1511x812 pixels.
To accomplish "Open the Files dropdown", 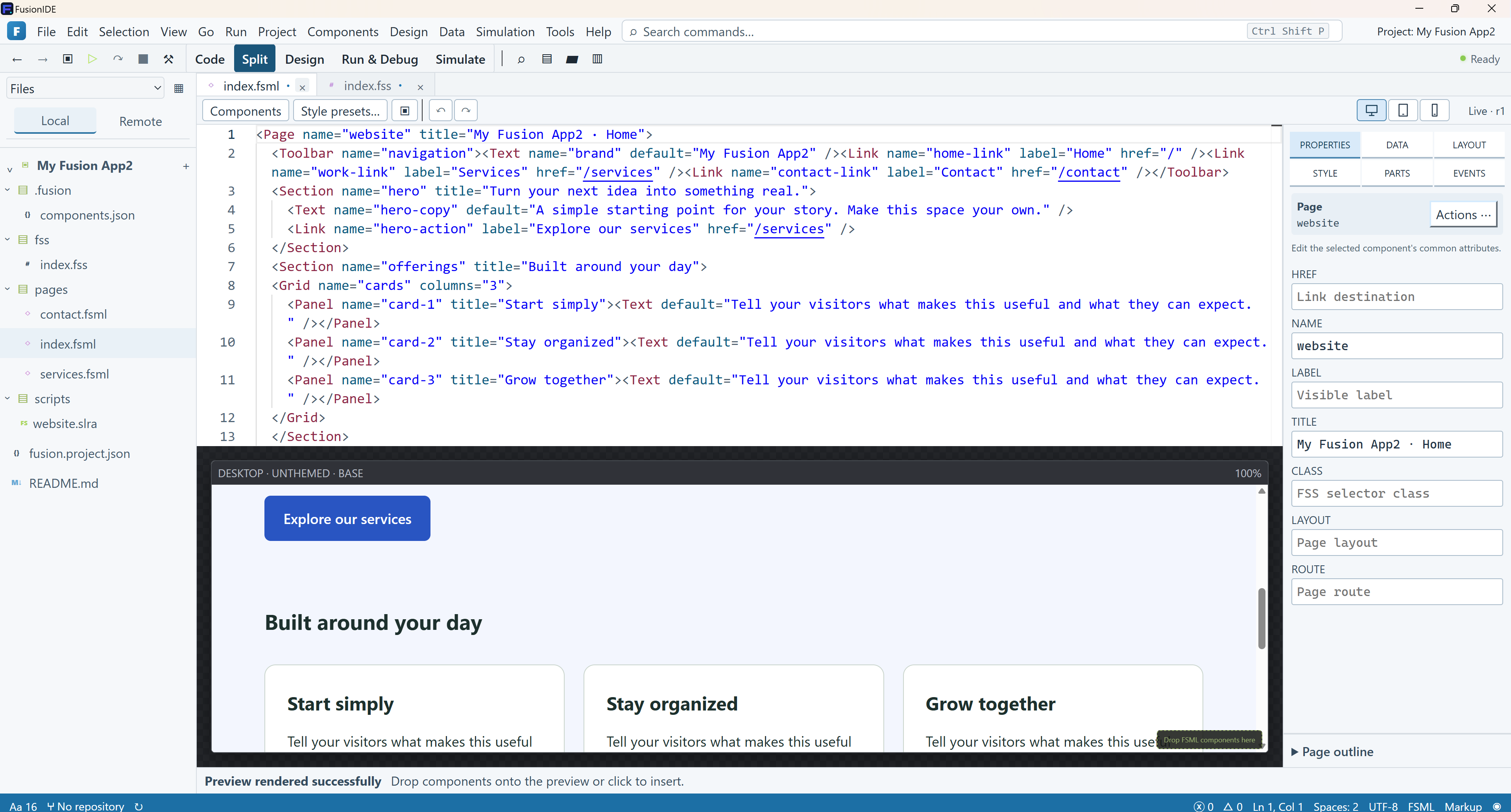I will [86, 89].
